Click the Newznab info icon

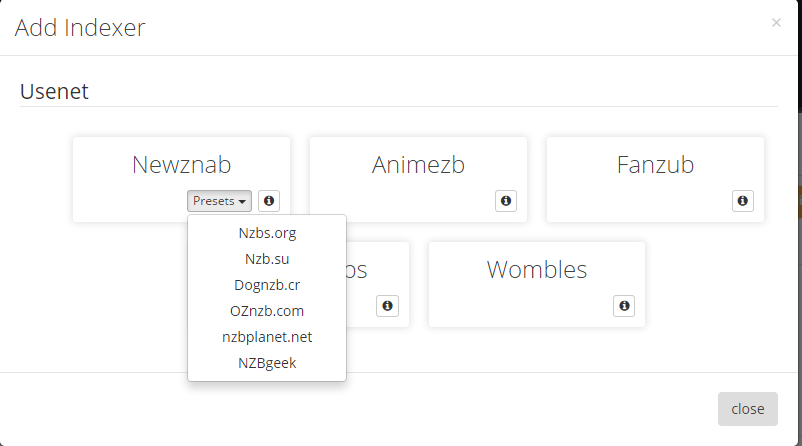269,201
